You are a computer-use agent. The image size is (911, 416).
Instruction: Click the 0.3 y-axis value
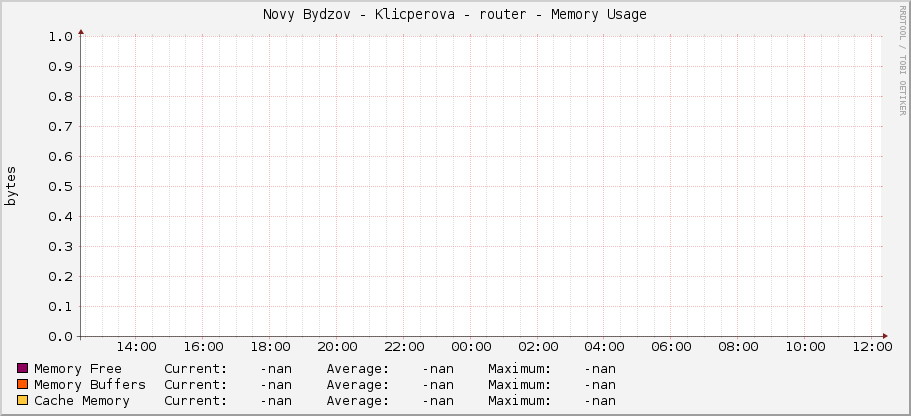click(60, 247)
